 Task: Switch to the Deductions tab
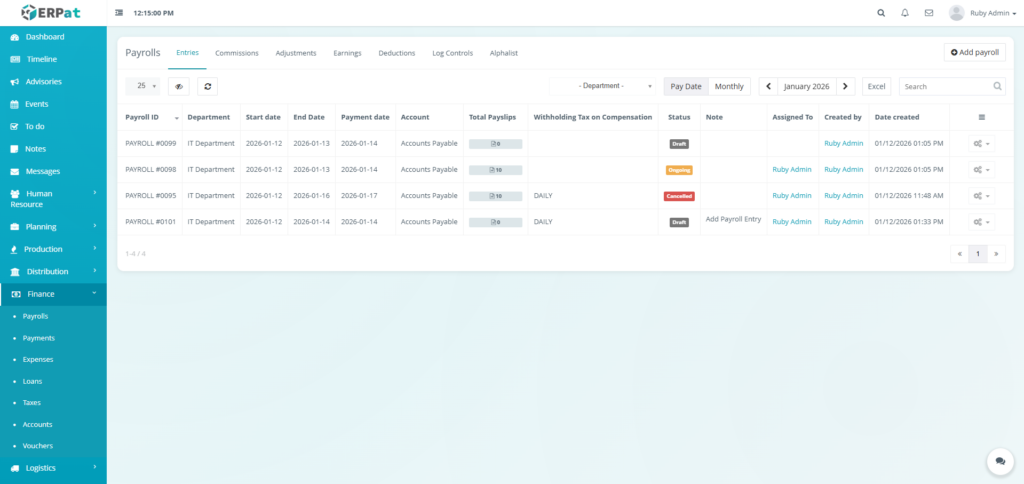coord(397,53)
